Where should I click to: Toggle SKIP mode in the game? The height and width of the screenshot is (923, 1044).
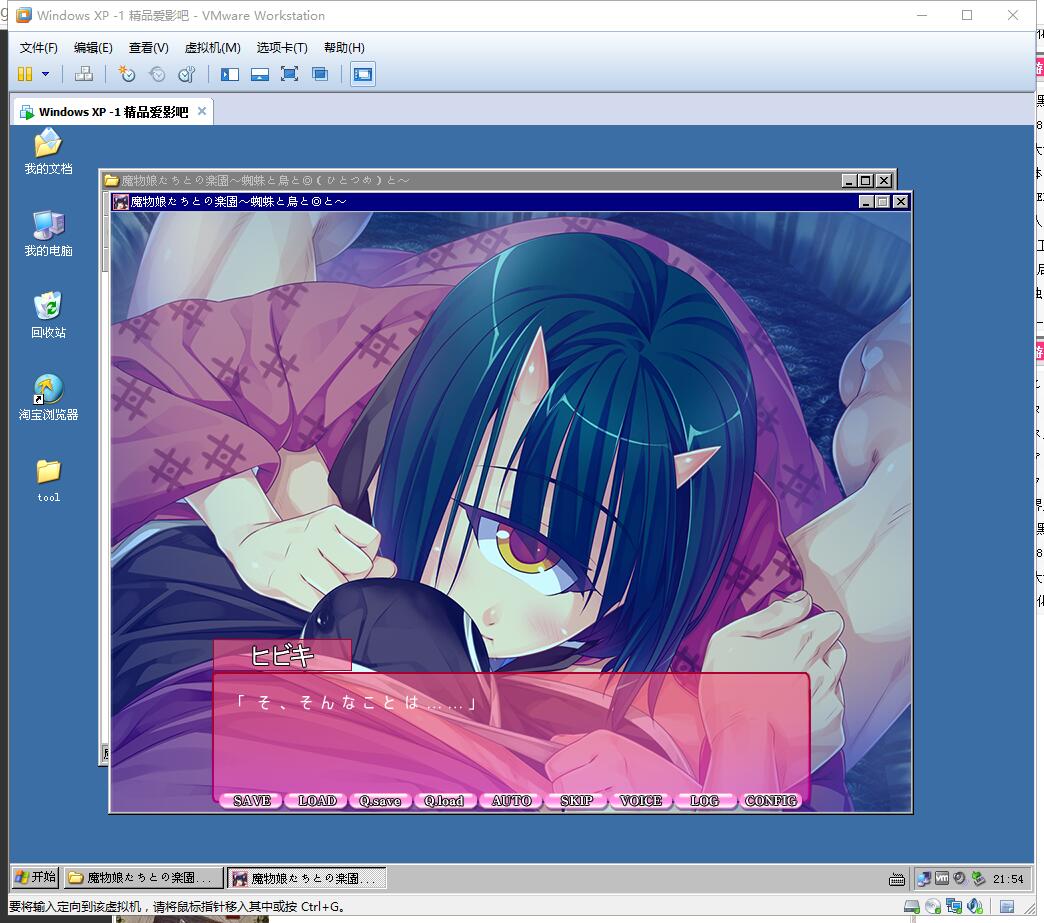pyautogui.click(x=577, y=800)
